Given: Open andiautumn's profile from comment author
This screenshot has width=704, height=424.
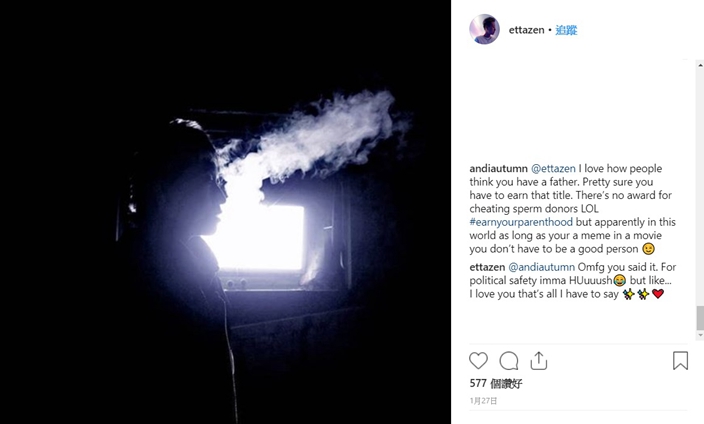Looking at the screenshot, I should point(498,168).
